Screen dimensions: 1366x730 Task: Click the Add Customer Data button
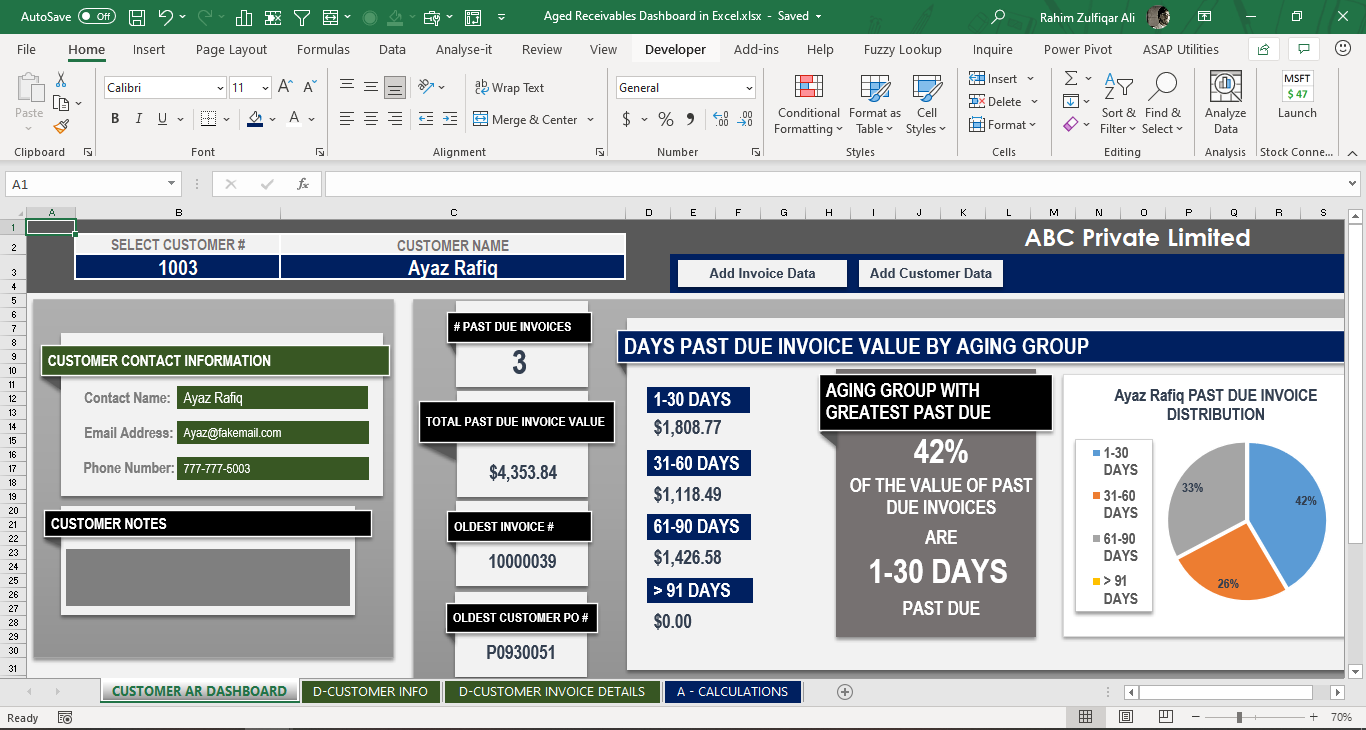(931, 273)
